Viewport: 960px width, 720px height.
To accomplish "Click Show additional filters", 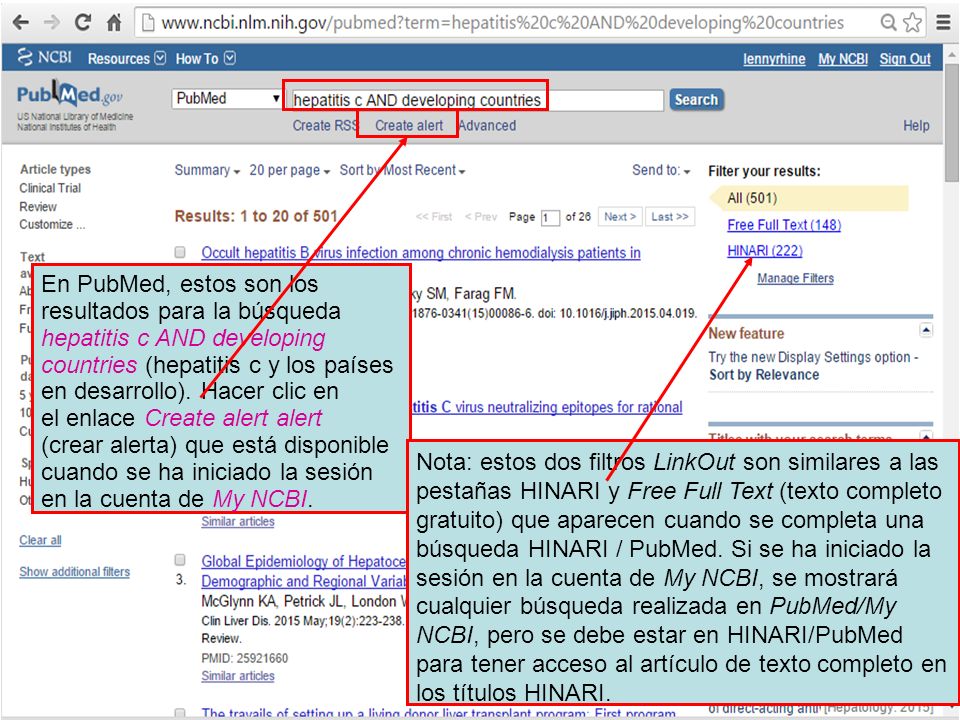I will (75, 571).
